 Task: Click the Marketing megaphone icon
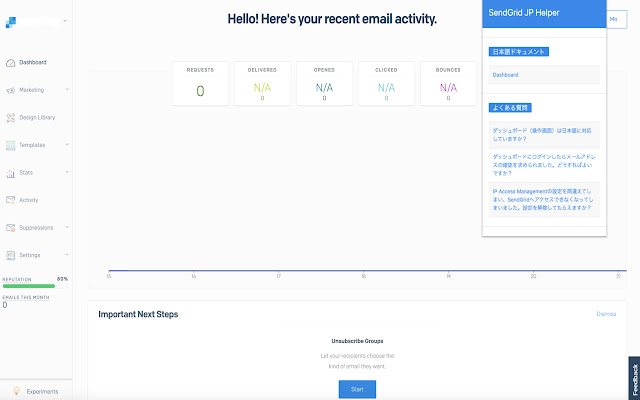point(10,90)
